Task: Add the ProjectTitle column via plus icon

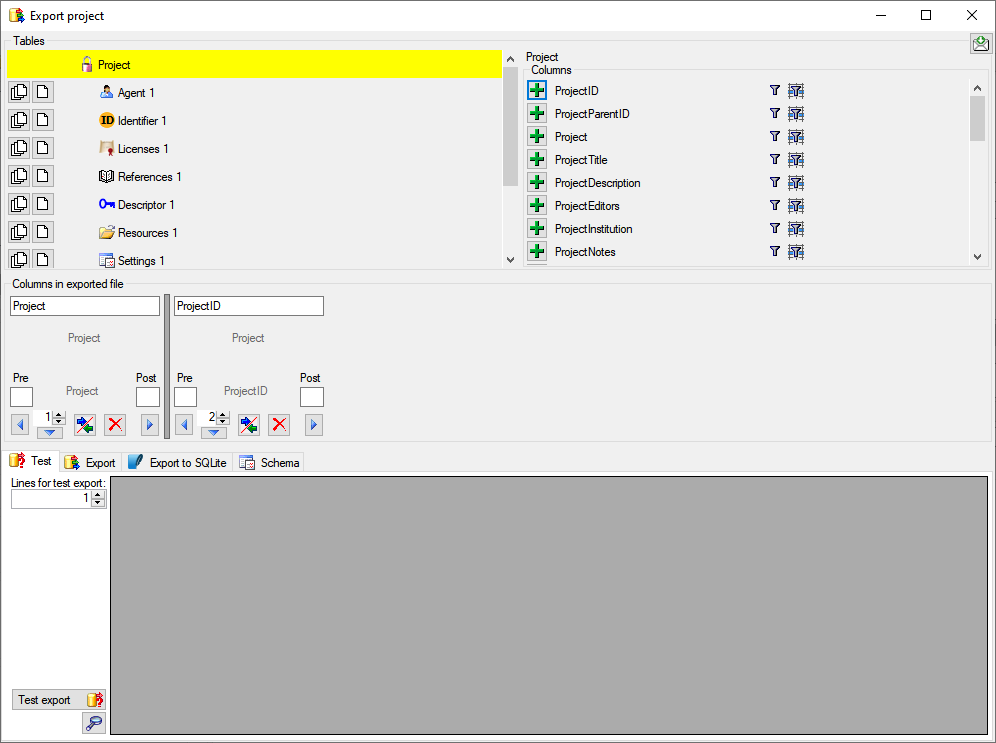Action: 537,159
